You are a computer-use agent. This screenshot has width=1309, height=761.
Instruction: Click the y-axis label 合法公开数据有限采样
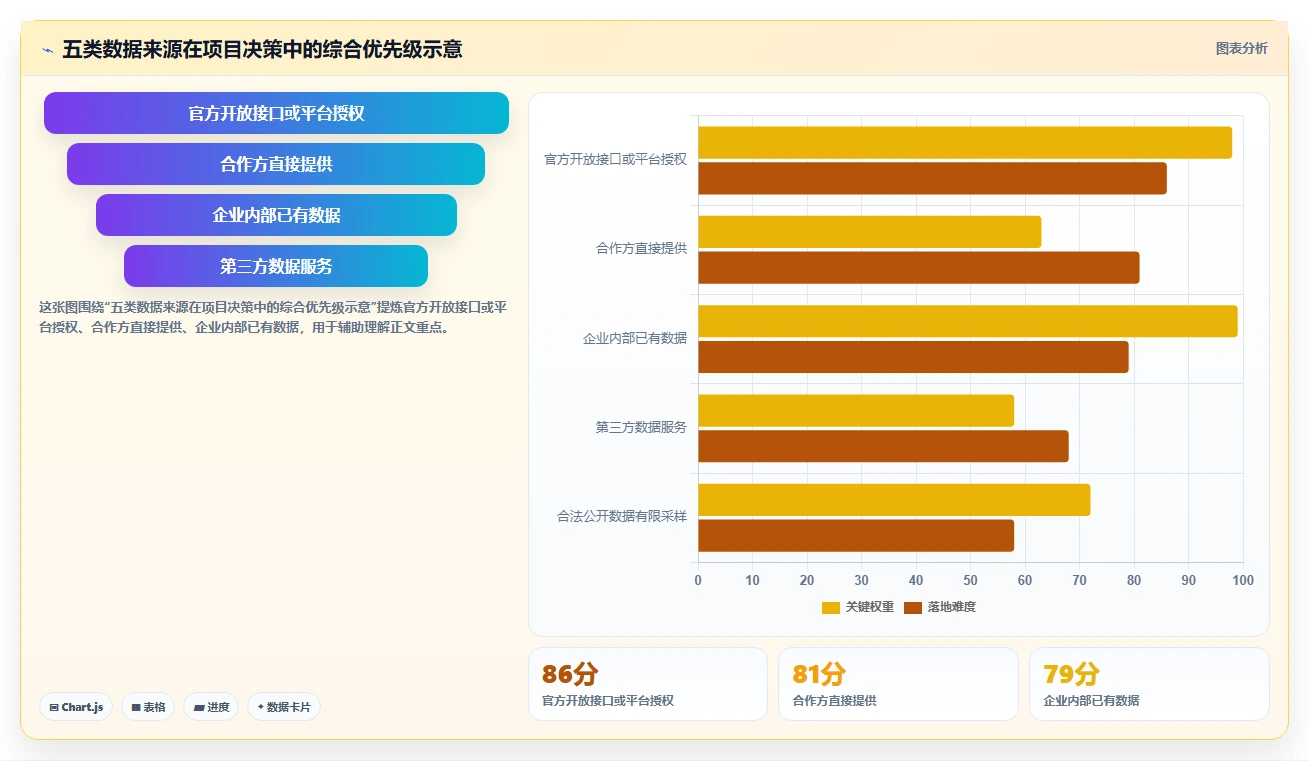tap(622, 517)
